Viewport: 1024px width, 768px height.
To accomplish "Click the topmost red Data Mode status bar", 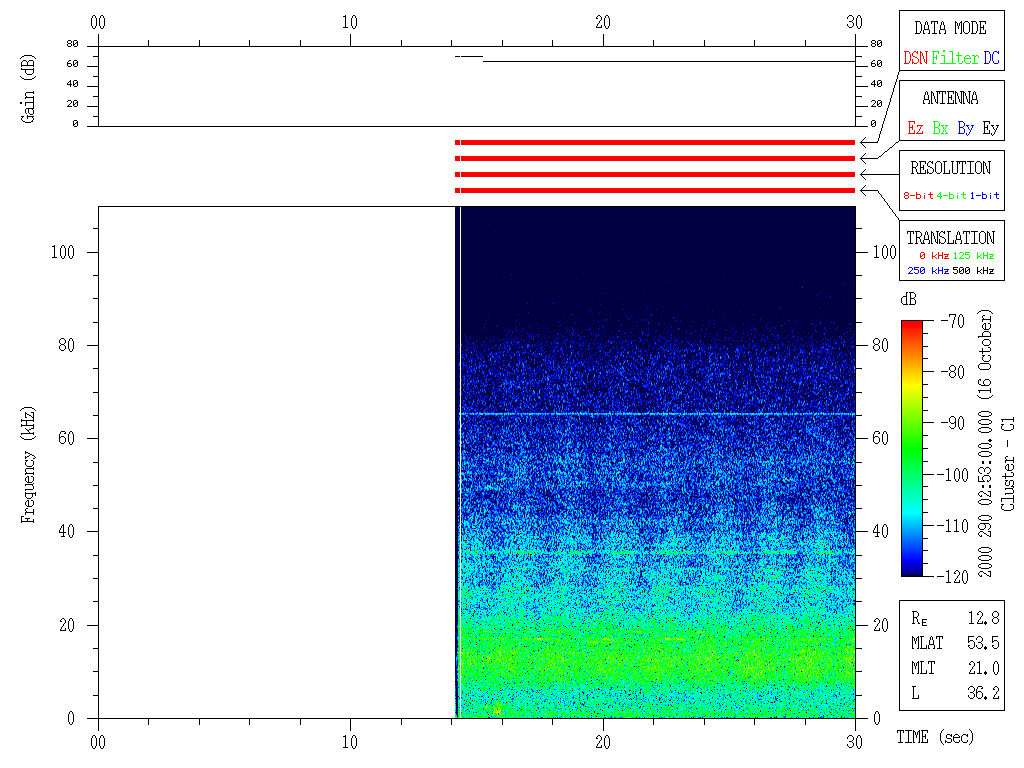I will click(x=656, y=143).
